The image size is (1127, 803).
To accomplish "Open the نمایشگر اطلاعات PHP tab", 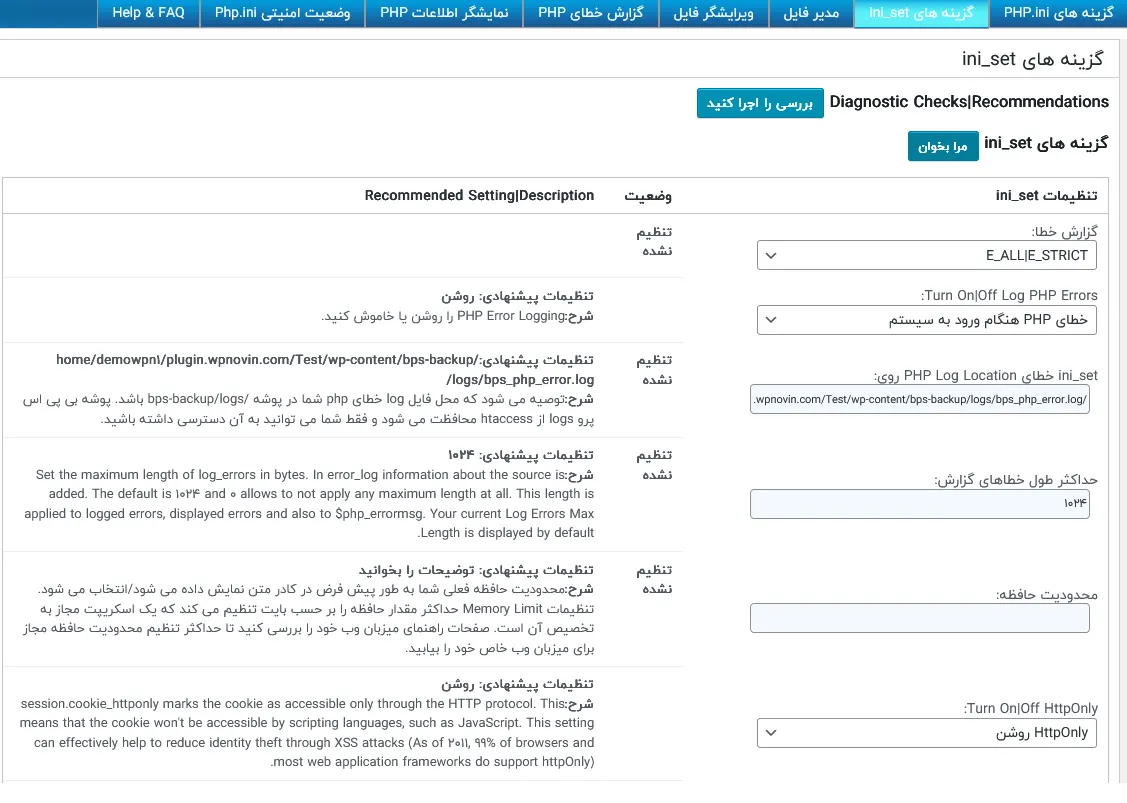I will pyautogui.click(x=444, y=13).
